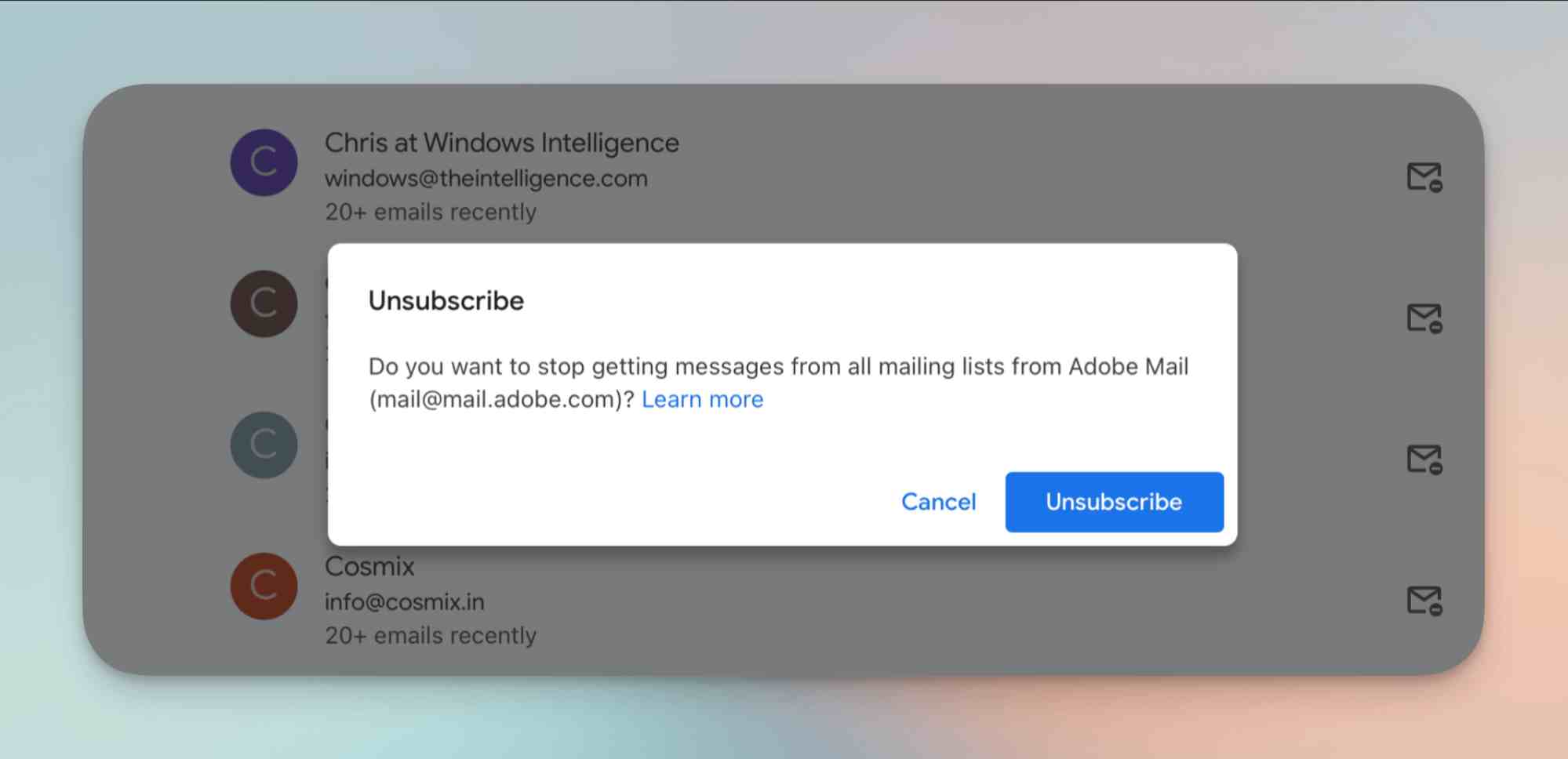Click unsubscribe icon beside gray-blue C avatar
Image resolution: width=1568 pixels, height=759 pixels.
(1424, 459)
